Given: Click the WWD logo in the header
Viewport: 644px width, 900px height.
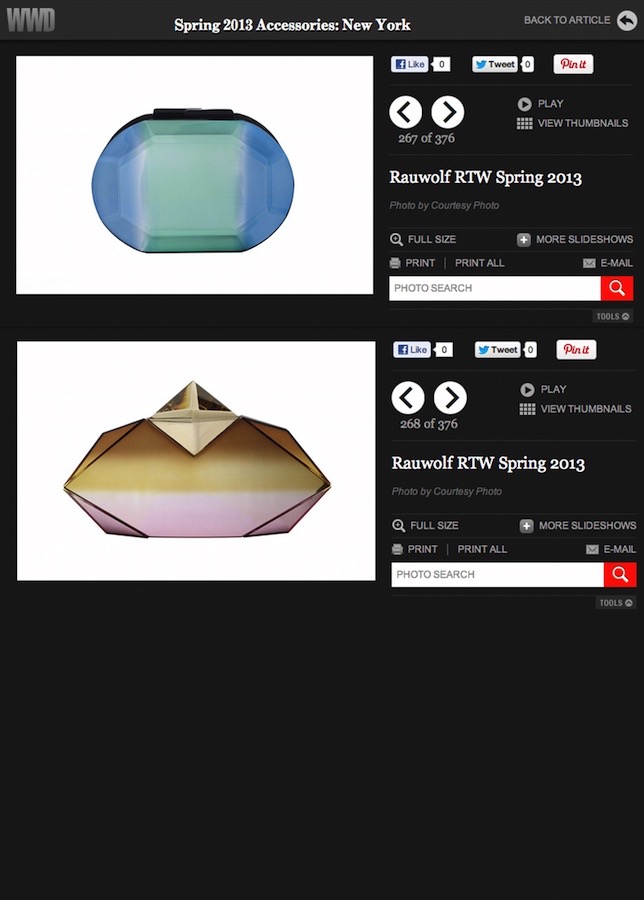Looking at the screenshot, I should point(30,20).
